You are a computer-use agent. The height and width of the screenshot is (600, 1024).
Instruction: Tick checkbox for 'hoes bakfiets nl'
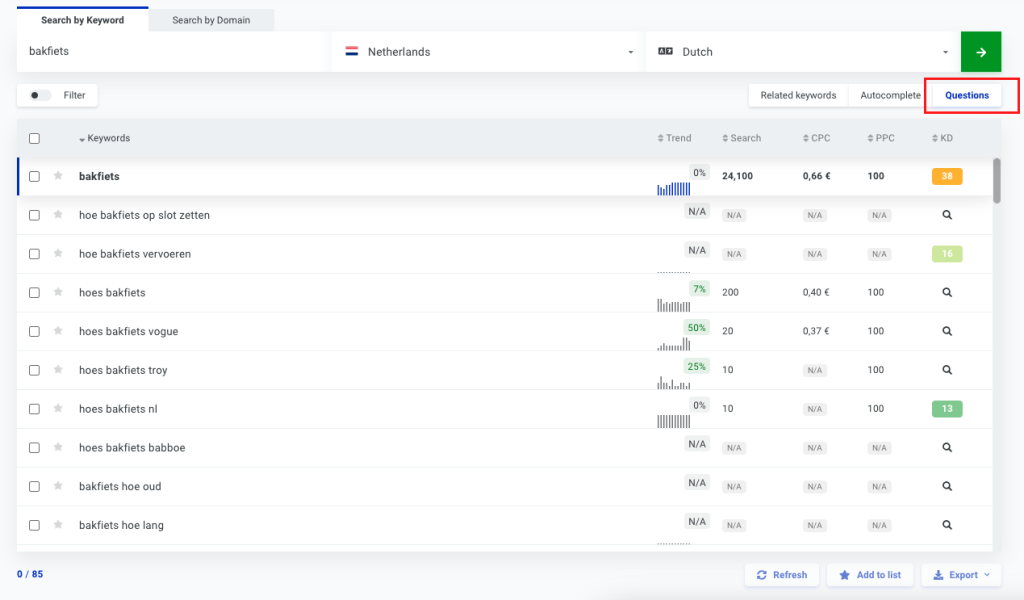34,409
